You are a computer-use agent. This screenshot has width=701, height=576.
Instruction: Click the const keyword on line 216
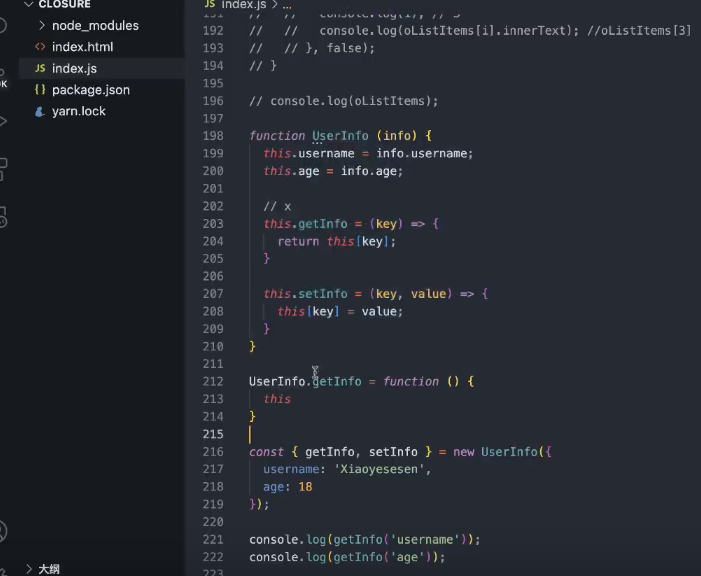pyautogui.click(x=266, y=452)
